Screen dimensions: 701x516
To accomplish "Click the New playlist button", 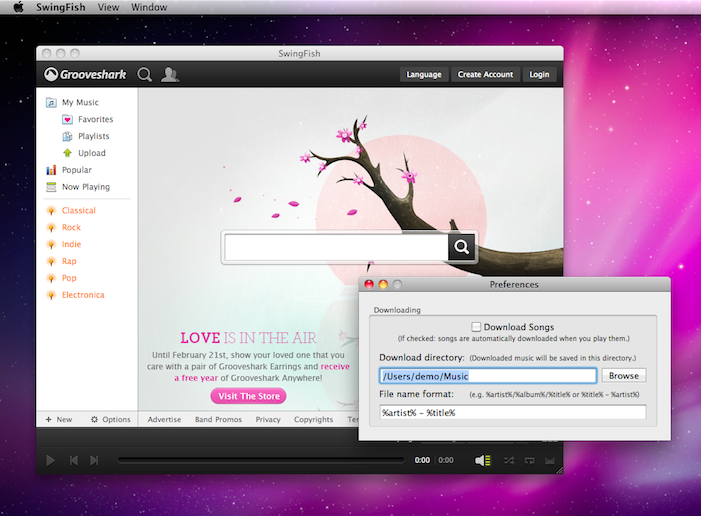I will pos(59,419).
